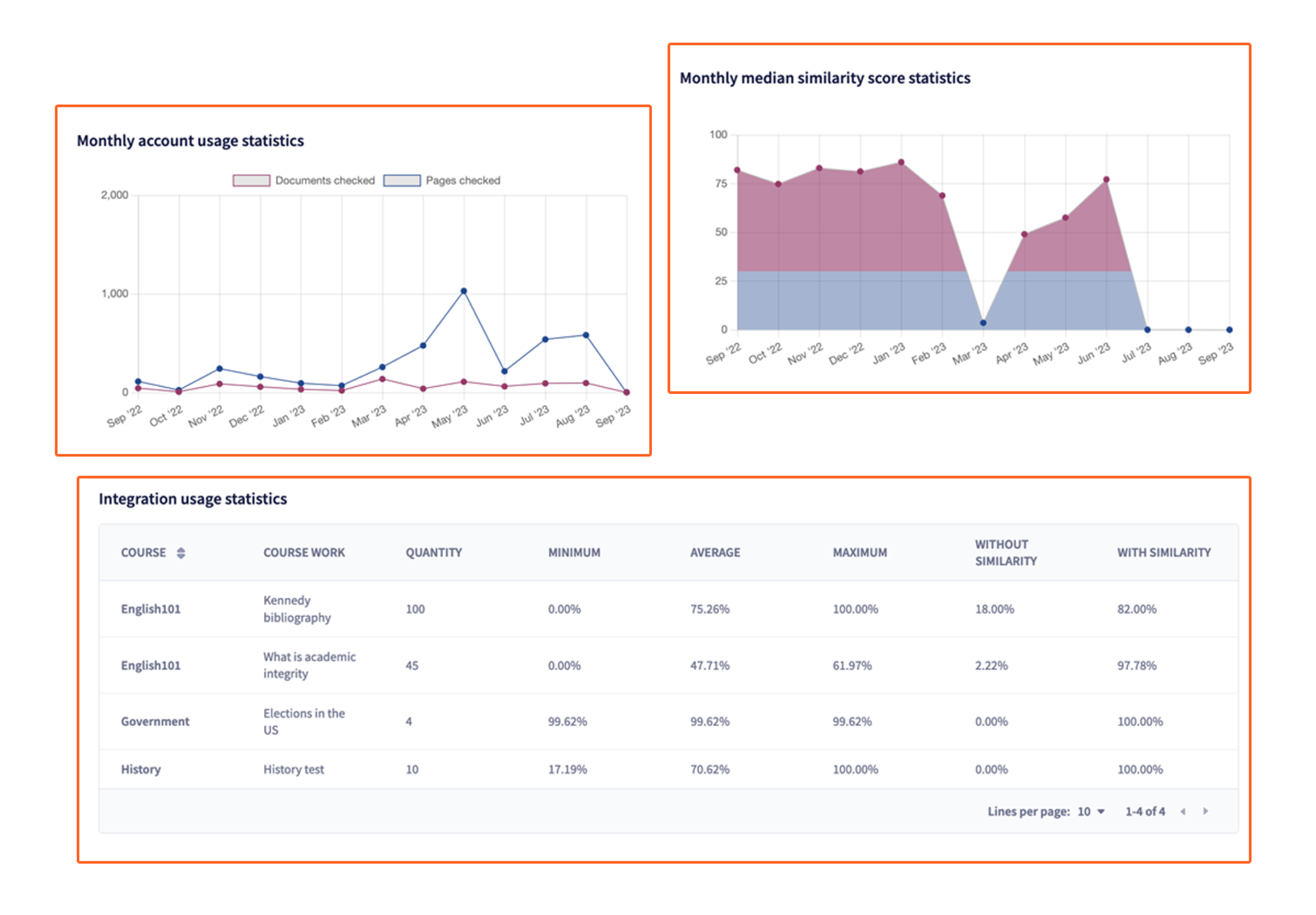The image size is (1316, 915).
Task: Click the 75.26% average value
Action: coord(710,609)
